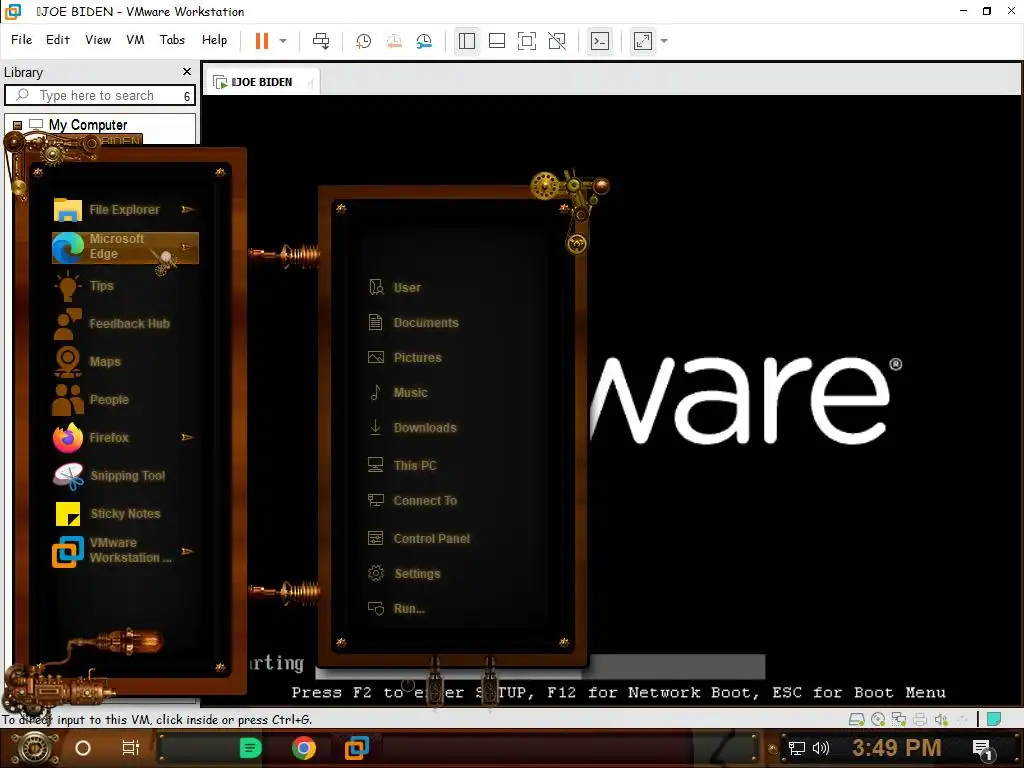
Task: Open Cortana circle on the taskbar
Action: [83, 748]
